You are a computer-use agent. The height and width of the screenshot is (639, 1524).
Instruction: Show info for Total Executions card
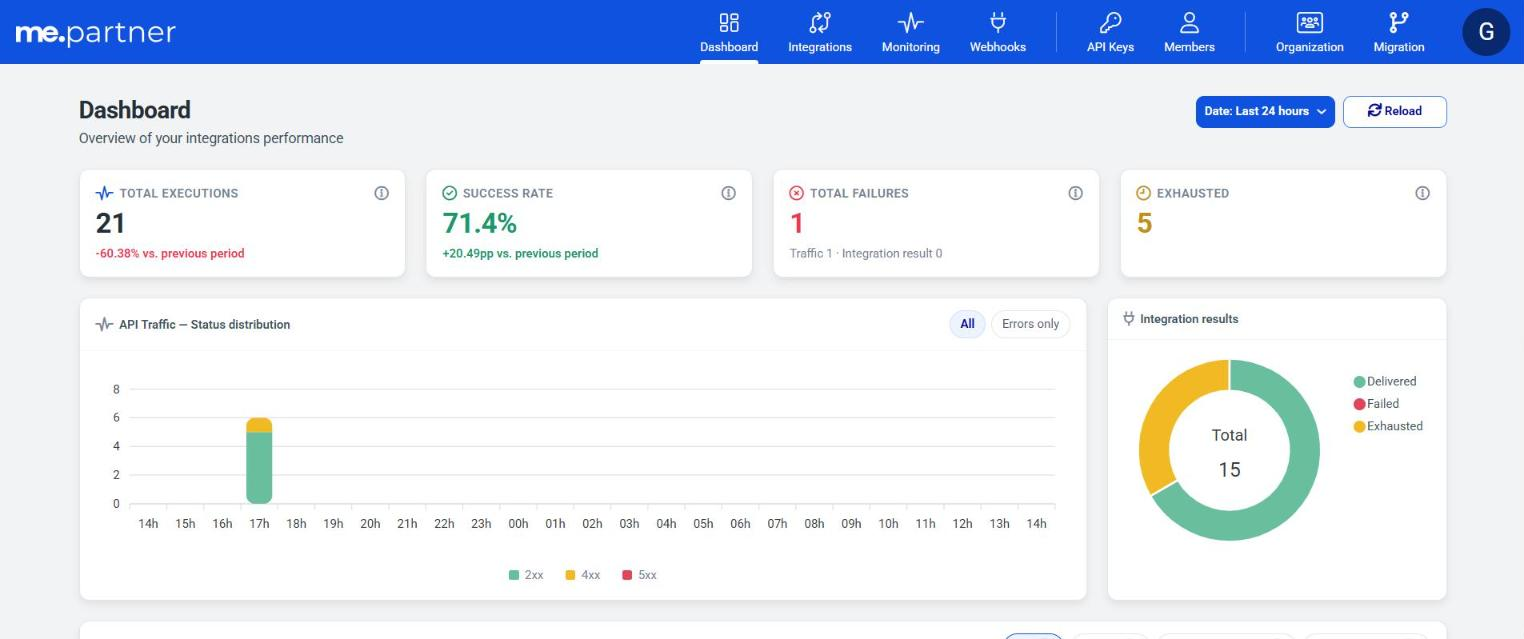pos(381,193)
